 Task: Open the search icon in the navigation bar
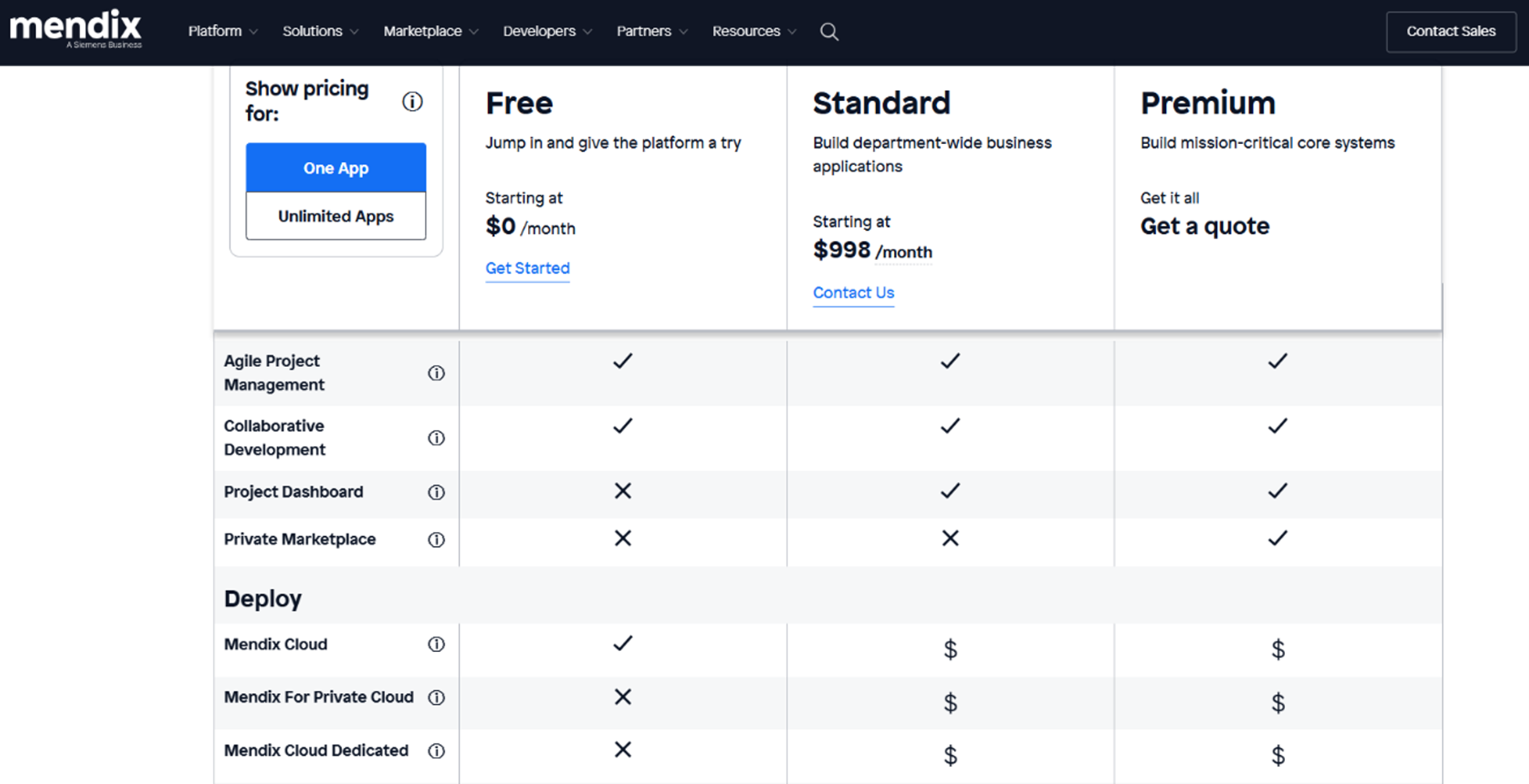[829, 32]
